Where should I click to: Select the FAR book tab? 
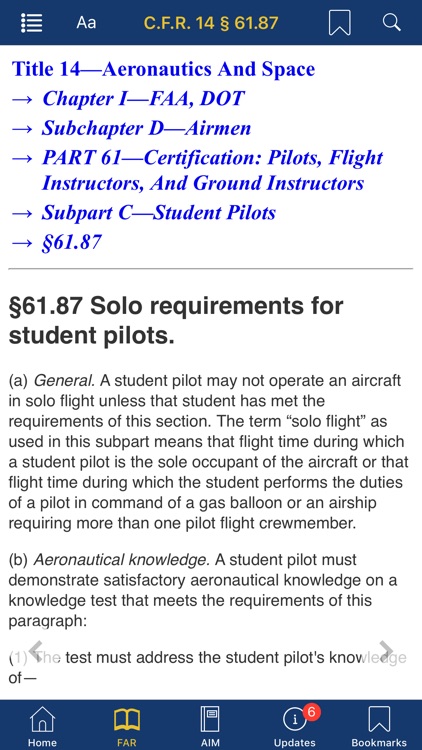[x=127, y=726]
